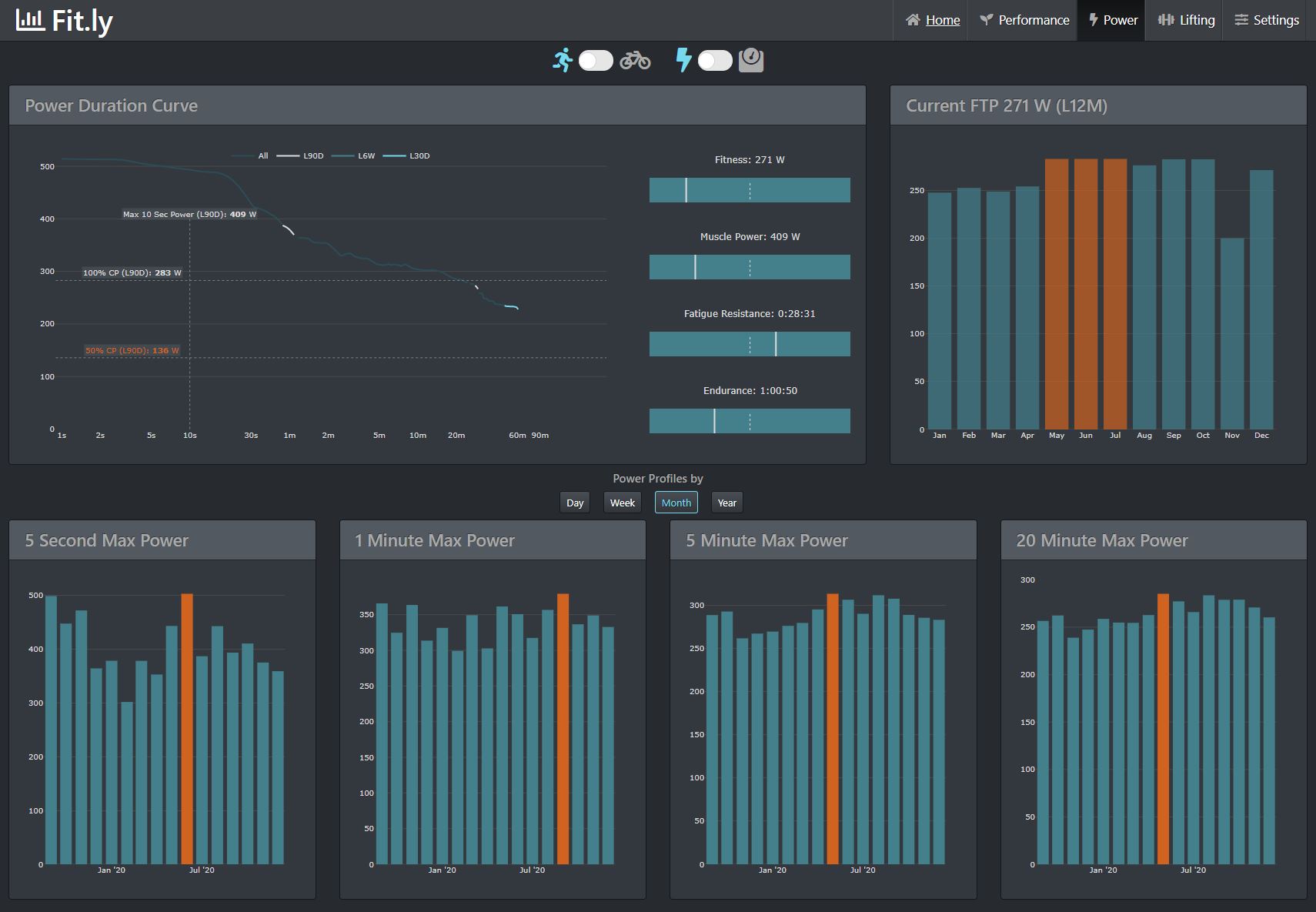Open the Performance tab
The height and width of the screenshot is (912, 1316).
tap(1024, 20)
